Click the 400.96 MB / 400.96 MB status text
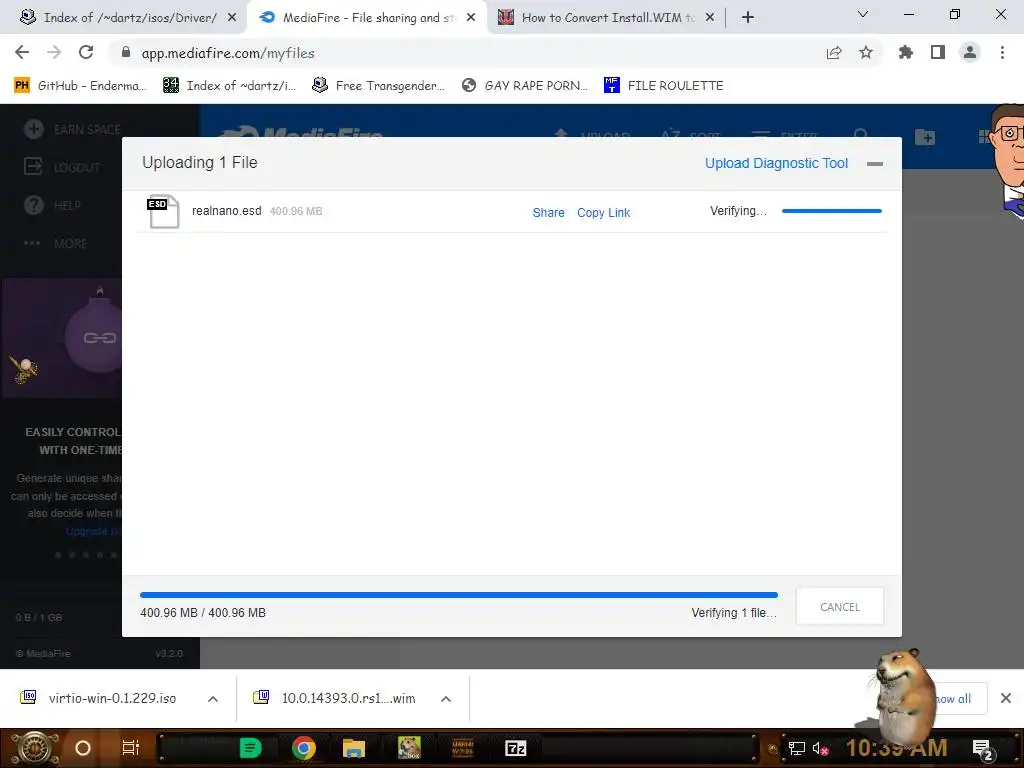This screenshot has width=1024, height=768. click(203, 613)
